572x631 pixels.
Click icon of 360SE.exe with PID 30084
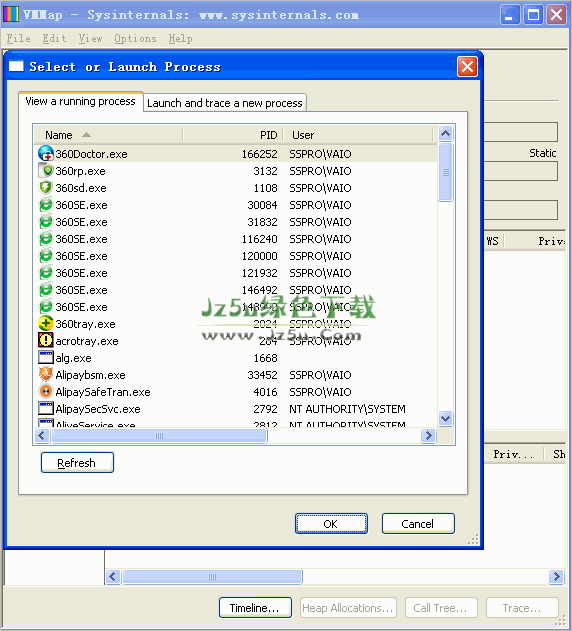[x=46, y=205]
